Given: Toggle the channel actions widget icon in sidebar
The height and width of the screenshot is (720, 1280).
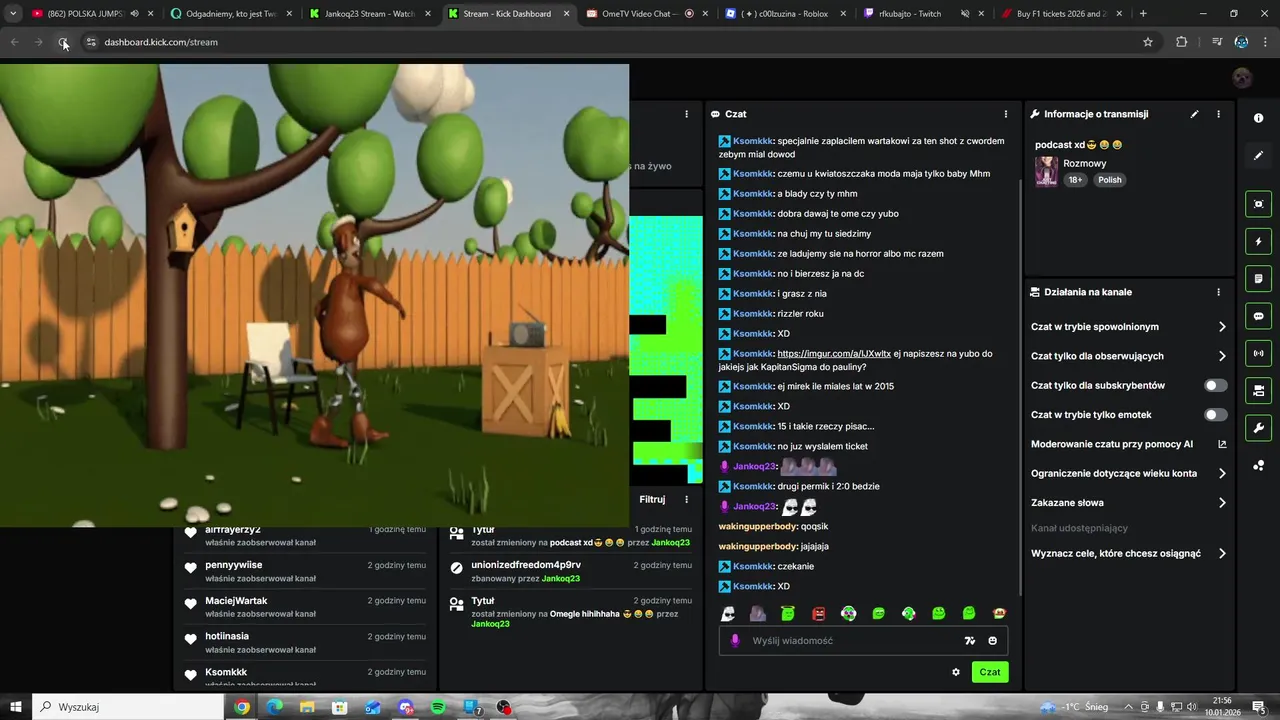Looking at the screenshot, I should (1258, 390).
